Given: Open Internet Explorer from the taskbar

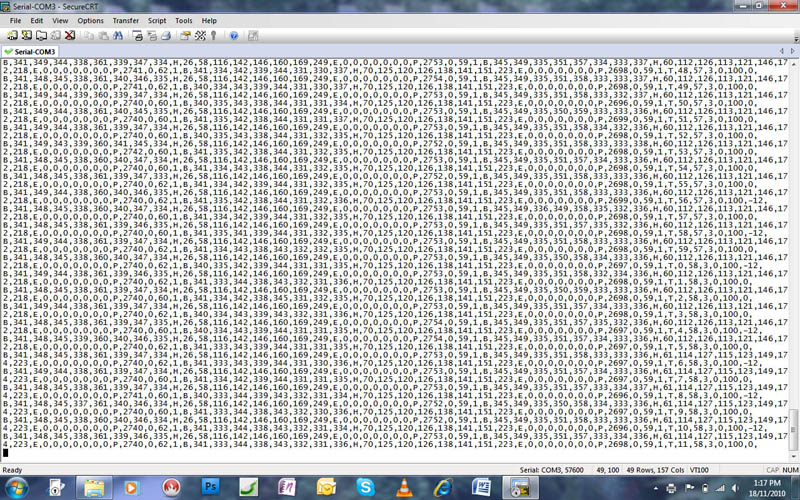Looking at the screenshot, I should [443, 488].
